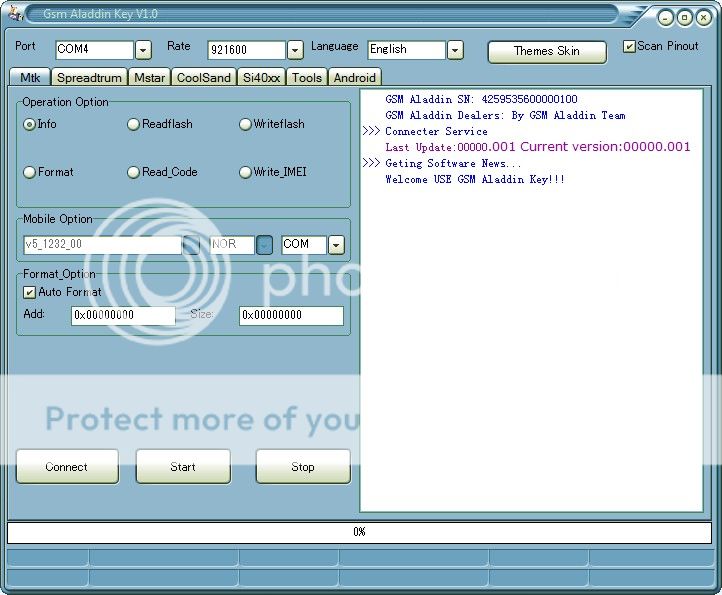Open the NOR flash type dropdown
This screenshot has height=595, width=722.
point(264,245)
